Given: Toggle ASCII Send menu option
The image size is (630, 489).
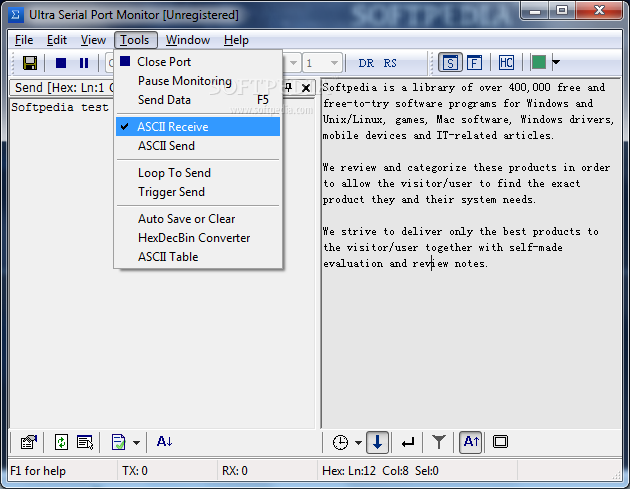Looking at the screenshot, I should [x=198, y=145].
